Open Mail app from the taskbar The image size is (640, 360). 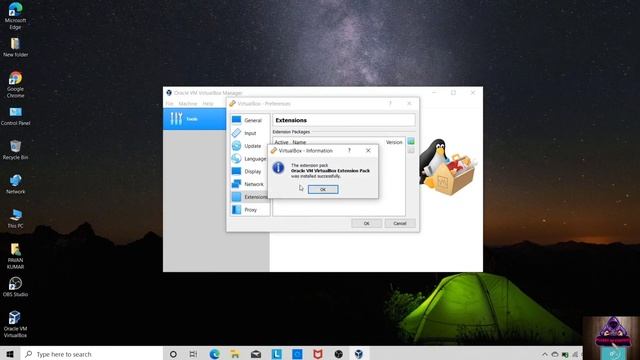[x=256, y=354]
